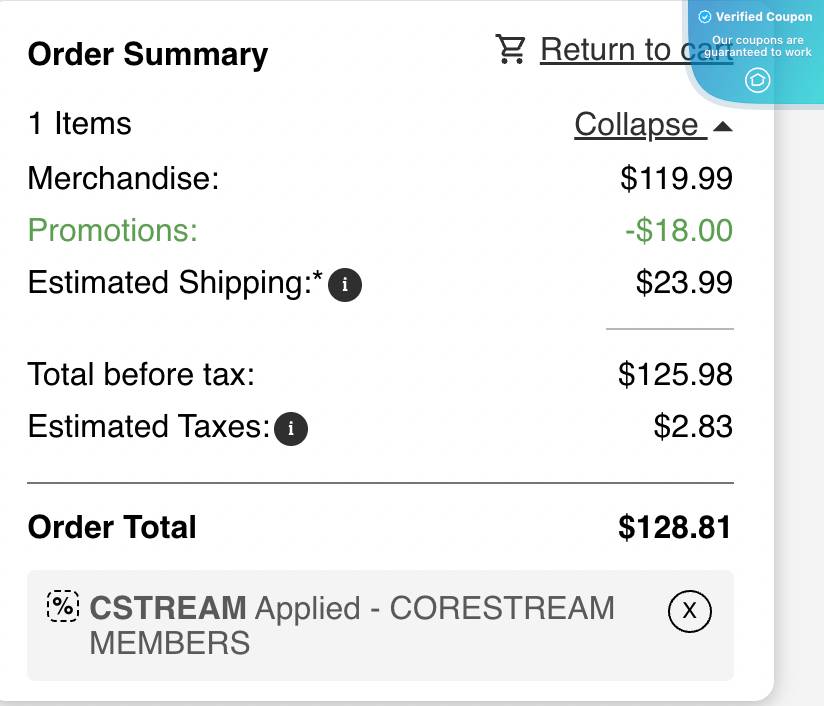The height and width of the screenshot is (706, 824).
Task: Click the $119.99 merchandise price
Action: [x=677, y=179]
